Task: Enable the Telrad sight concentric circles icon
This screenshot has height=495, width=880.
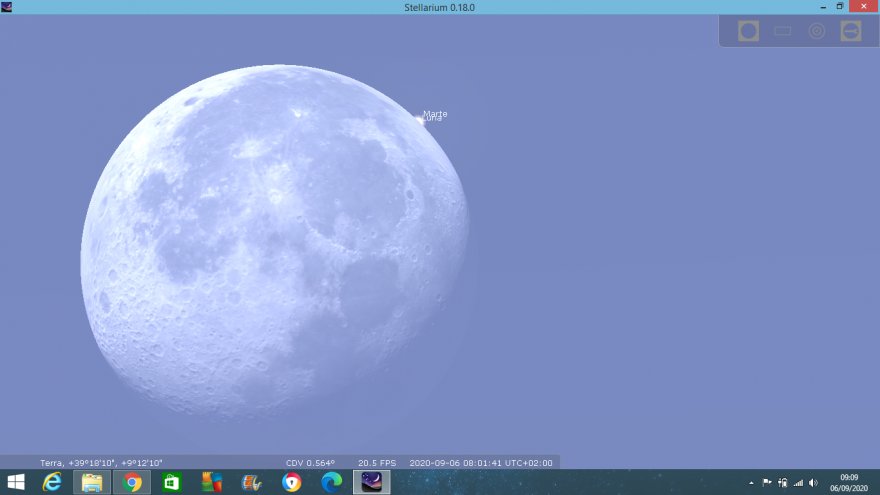Action: click(817, 31)
